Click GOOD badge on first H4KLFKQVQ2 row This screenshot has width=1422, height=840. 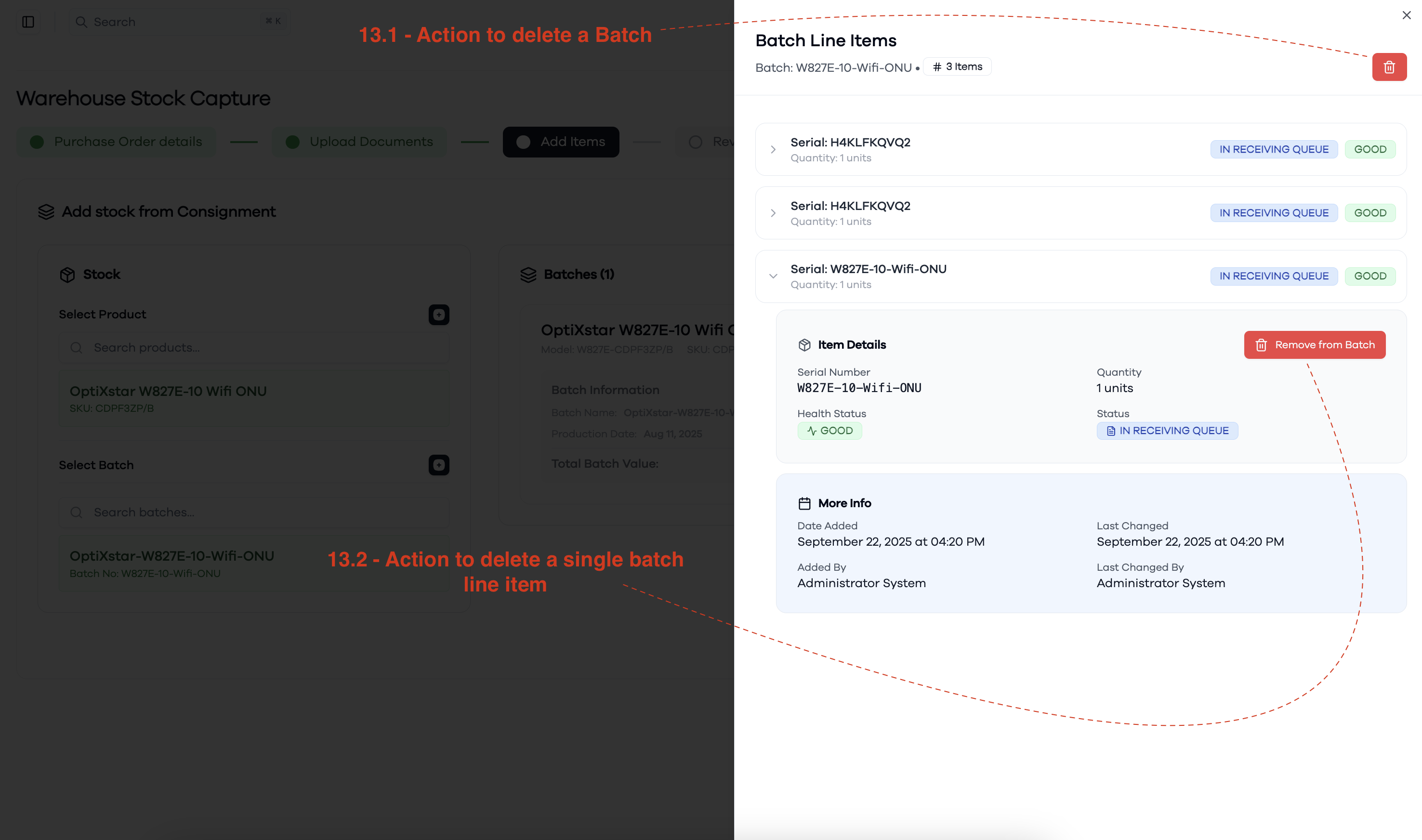click(x=1369, y=149)
